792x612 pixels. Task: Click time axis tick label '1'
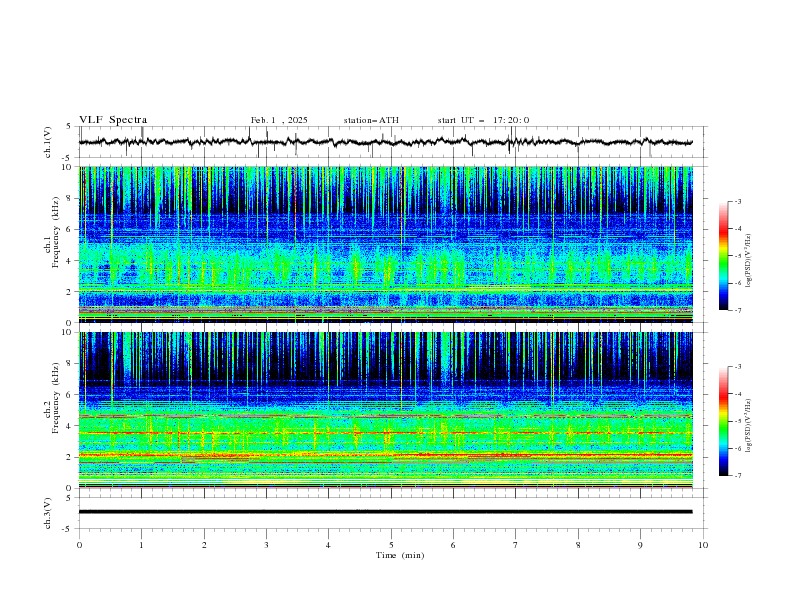(x=141, y=545)
